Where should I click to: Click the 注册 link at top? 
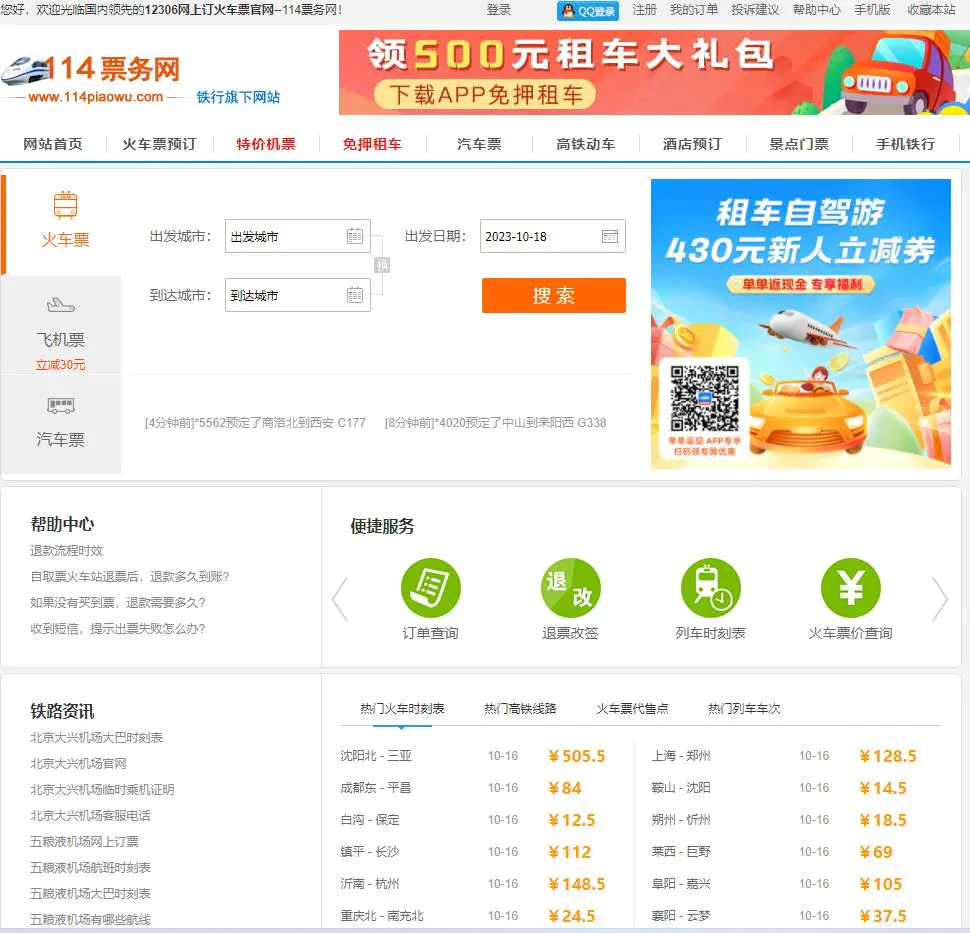click(x=644, y=10)
